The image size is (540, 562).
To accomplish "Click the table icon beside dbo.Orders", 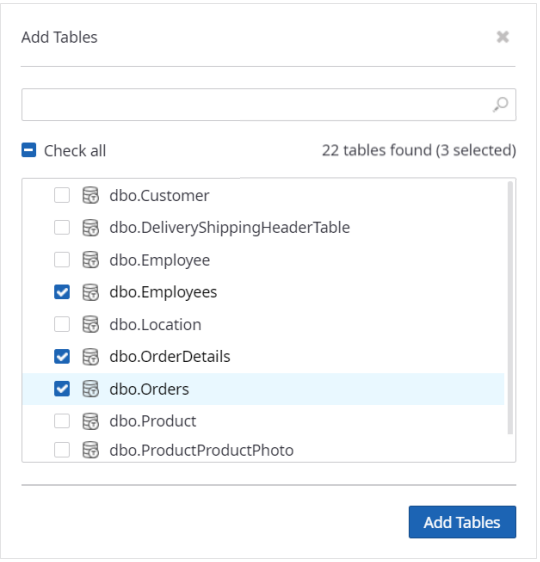I will pyautogui.click(x=90, y=389).
